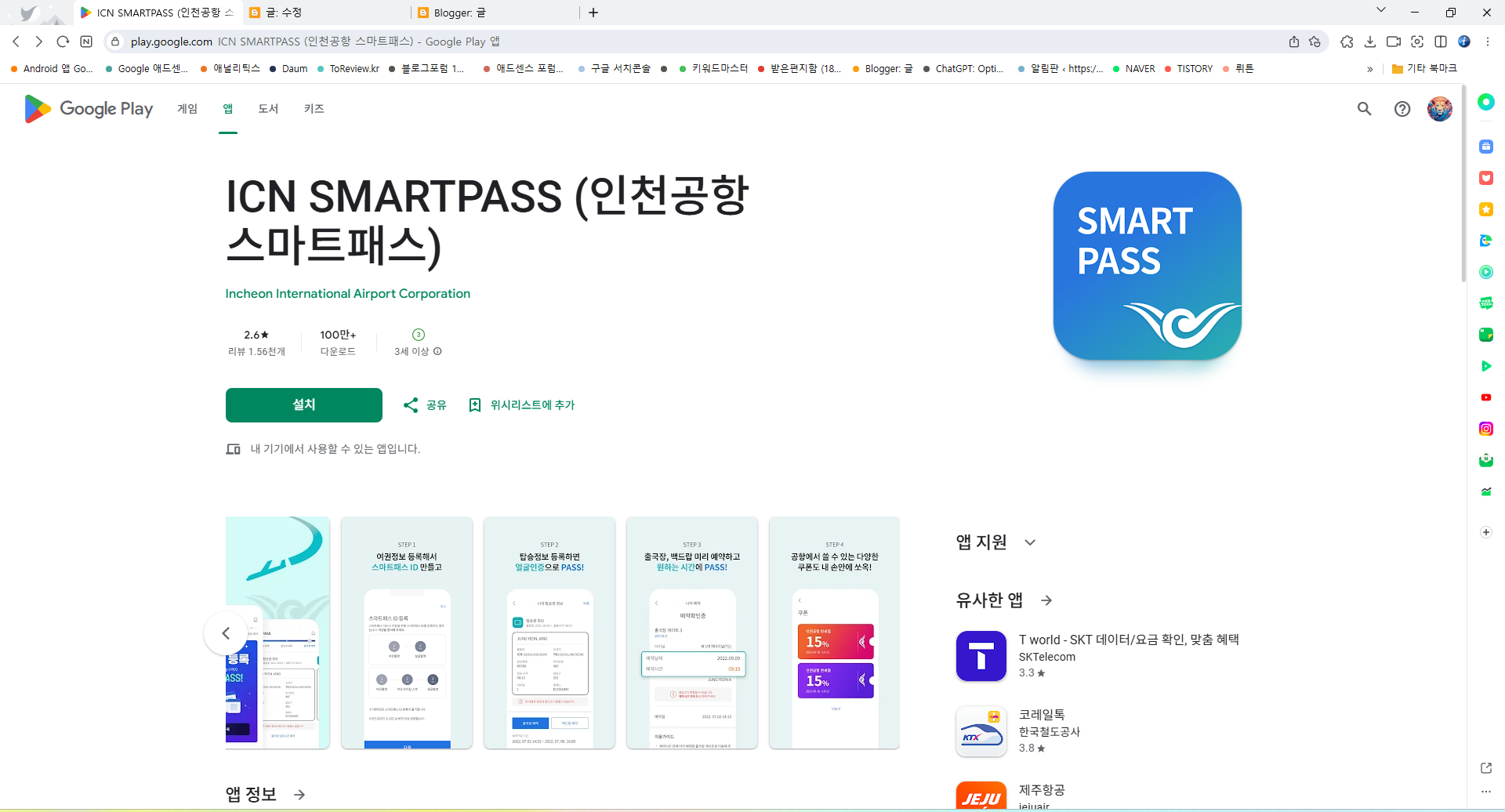Open Instagram from the side panel

(x=1486, y=429)
